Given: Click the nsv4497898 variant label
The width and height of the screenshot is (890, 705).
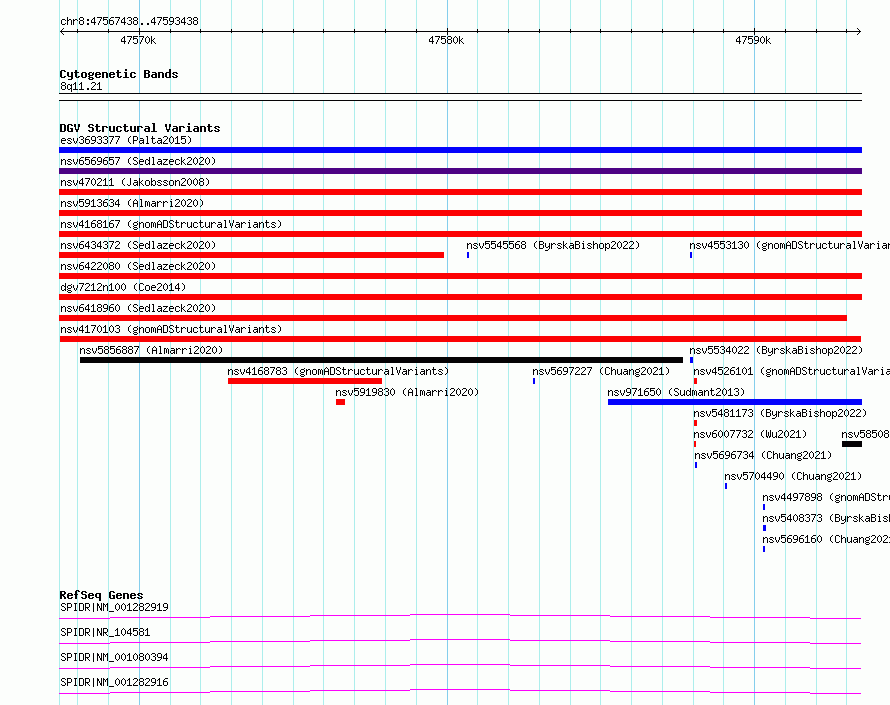Looking at the screenshot, I should point(826,497).
